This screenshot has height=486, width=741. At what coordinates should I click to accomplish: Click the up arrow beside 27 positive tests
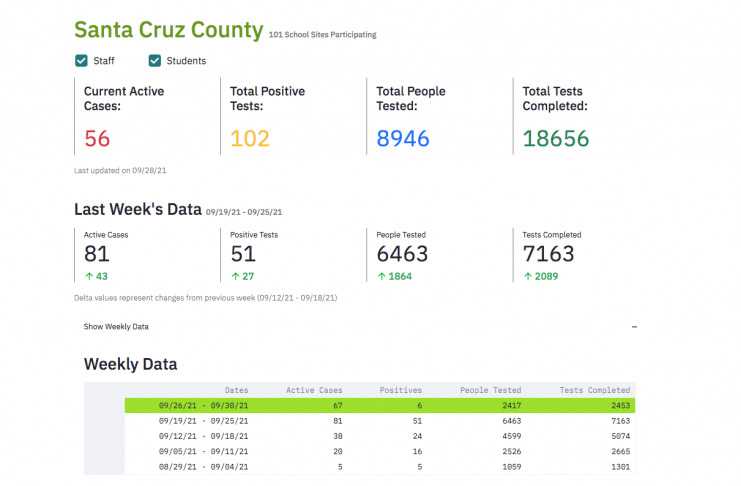tap(235, 276)
